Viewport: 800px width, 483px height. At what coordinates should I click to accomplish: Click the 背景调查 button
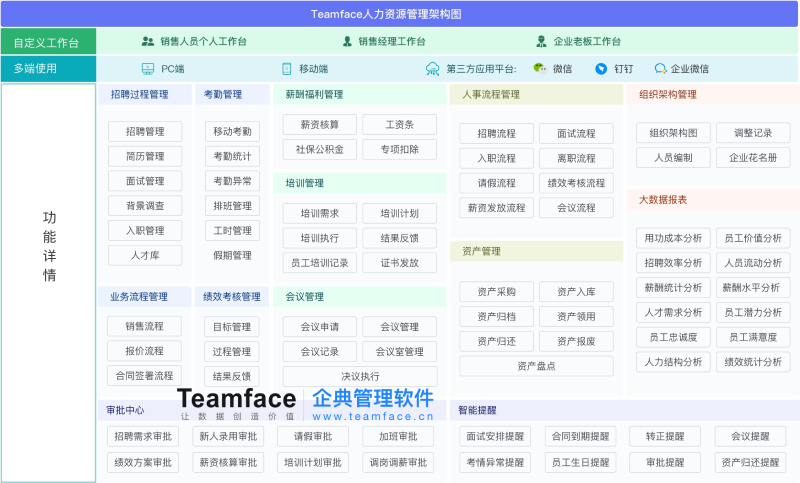click(x=145, y=206)
